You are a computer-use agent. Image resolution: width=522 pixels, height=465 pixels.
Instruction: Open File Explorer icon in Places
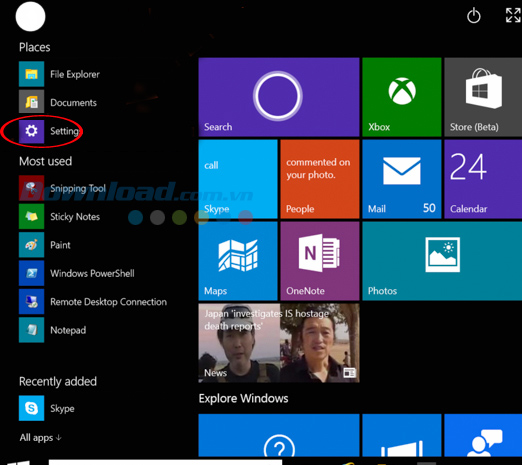(31, 74)
